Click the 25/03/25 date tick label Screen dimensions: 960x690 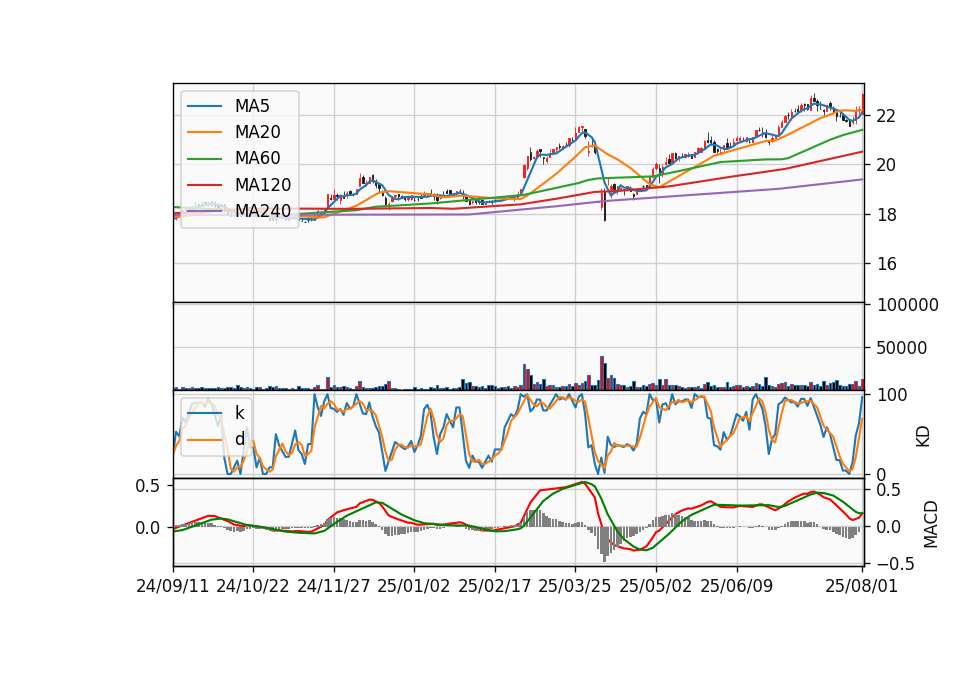click(x=575, y=587)
